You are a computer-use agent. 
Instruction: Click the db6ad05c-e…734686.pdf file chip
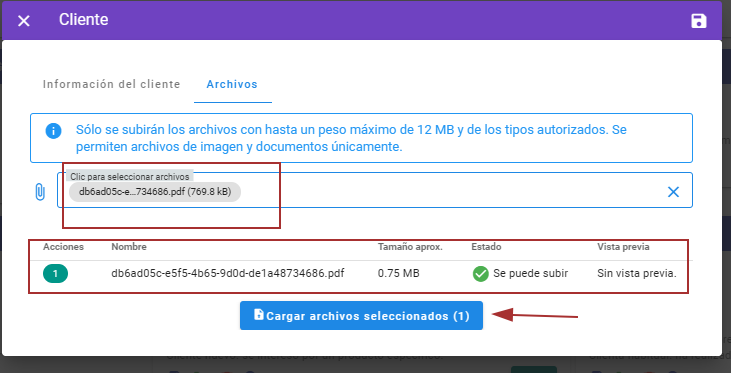pos(155,192)
